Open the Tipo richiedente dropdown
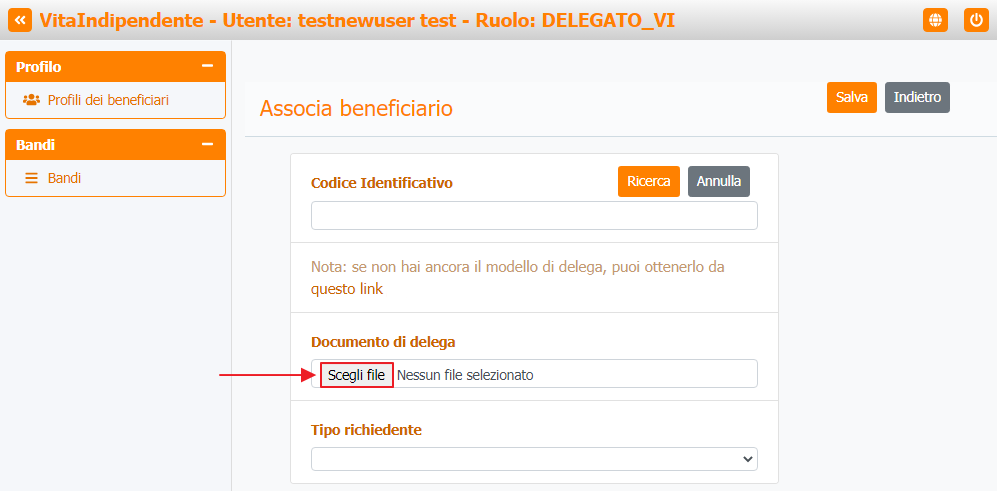The width and height of the screenshot is (997, 491). [534, 459]
